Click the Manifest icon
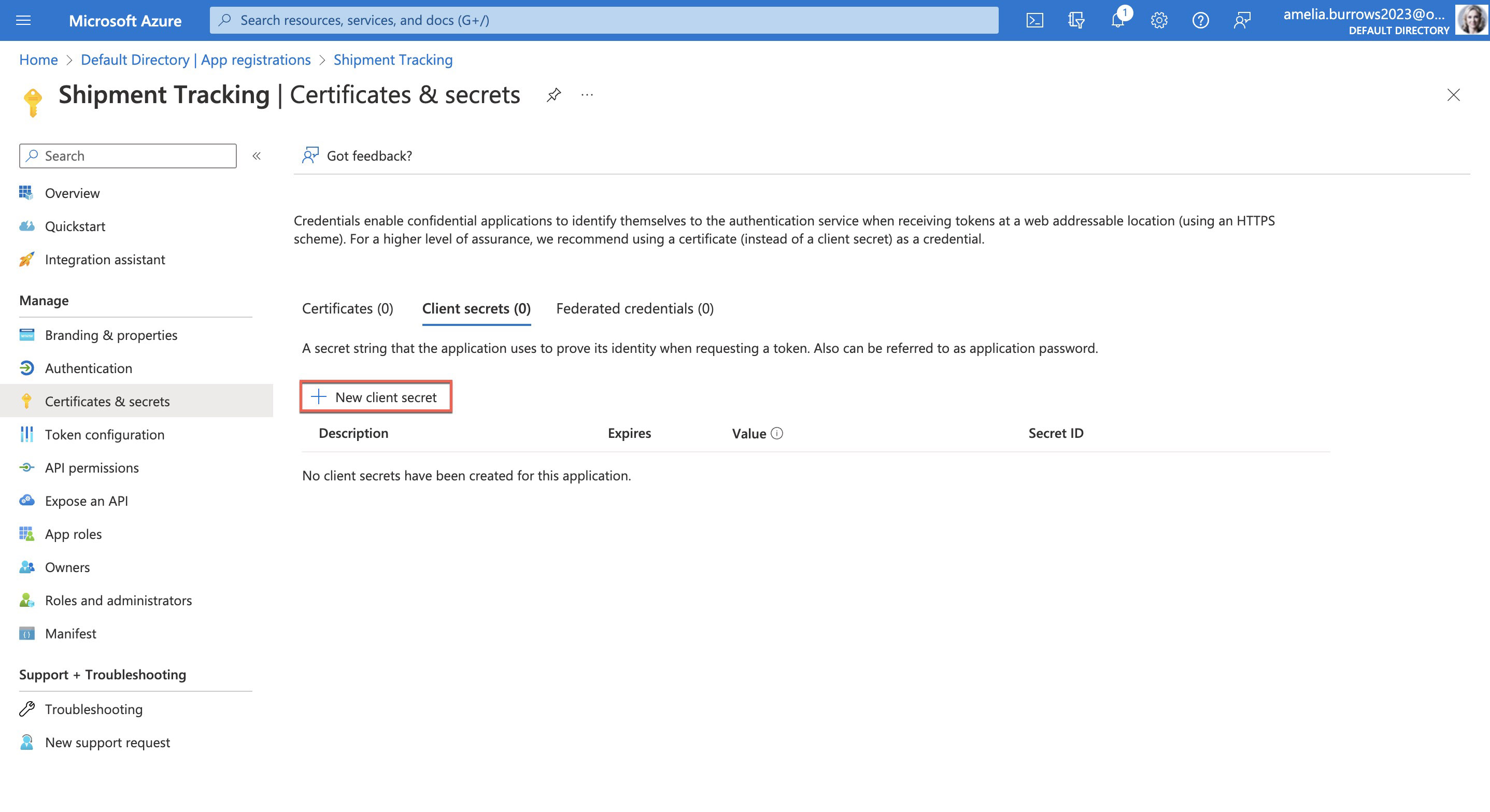This screenshot has width=1490, height=812. pyautogui.click(x=26, y=633)
